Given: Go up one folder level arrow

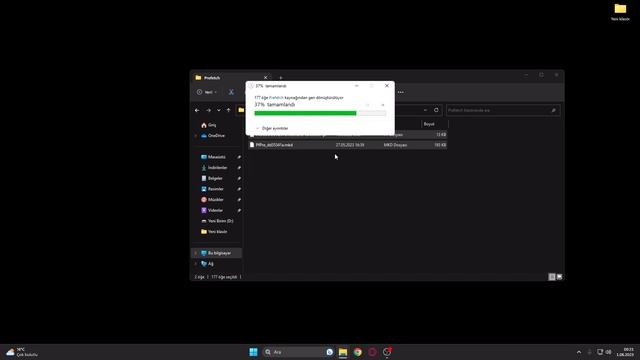Looking at the screenshot, I should point(229,110).
